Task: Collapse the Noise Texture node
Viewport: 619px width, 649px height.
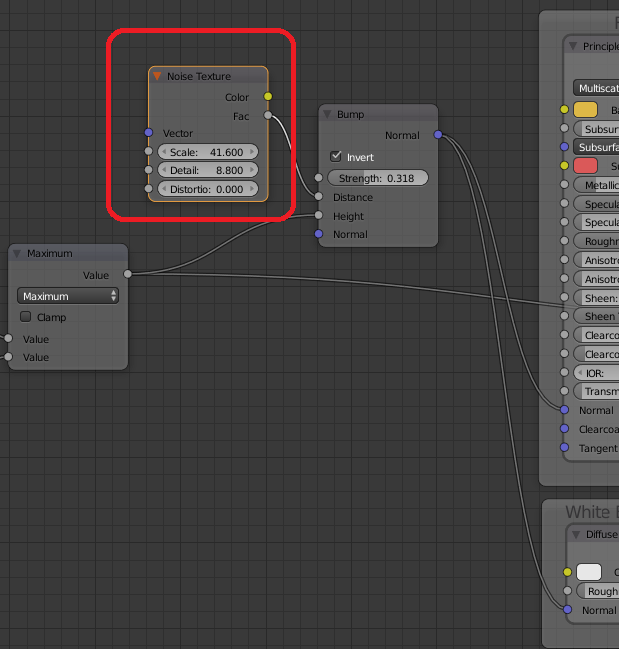Action: click(157, 76)
